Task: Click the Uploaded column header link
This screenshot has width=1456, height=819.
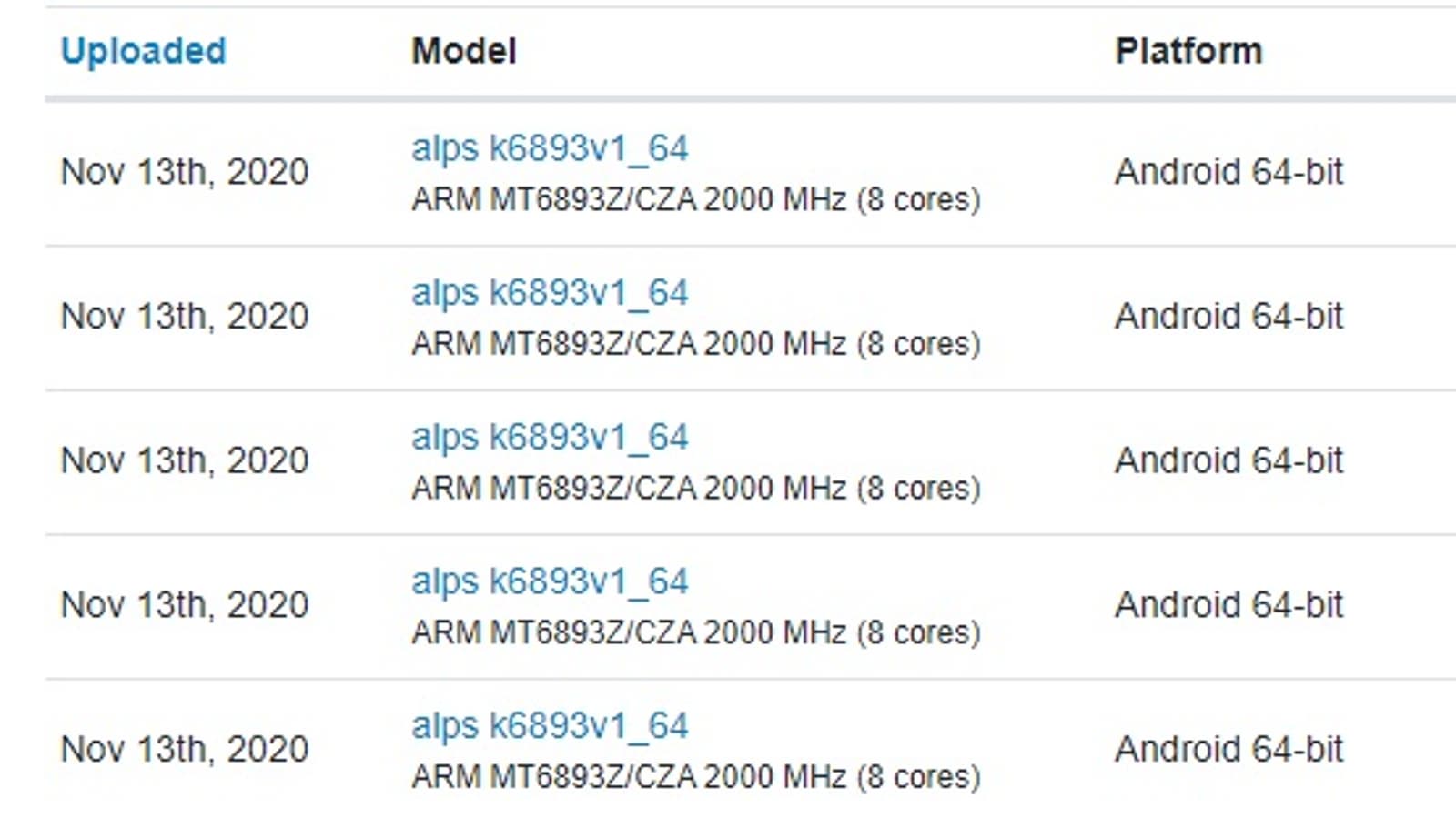Action: click(x=143, y=51)
